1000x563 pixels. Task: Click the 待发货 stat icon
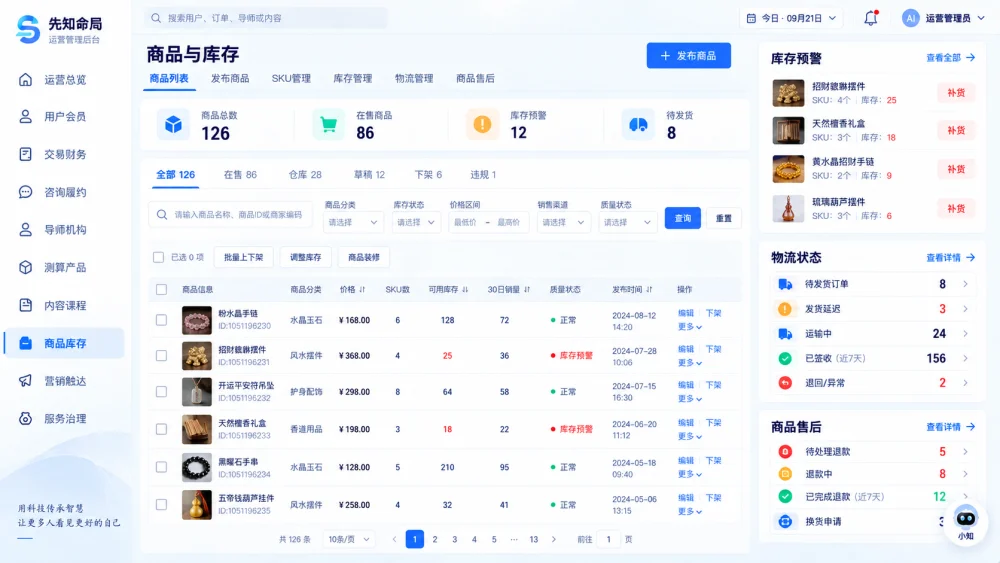[638, 124]
